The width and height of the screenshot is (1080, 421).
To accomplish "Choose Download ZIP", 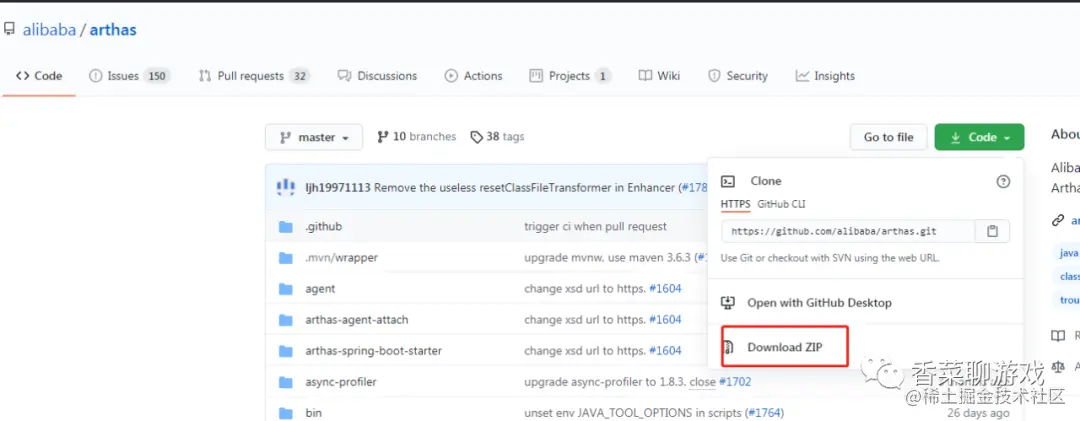I will (785, 347).
